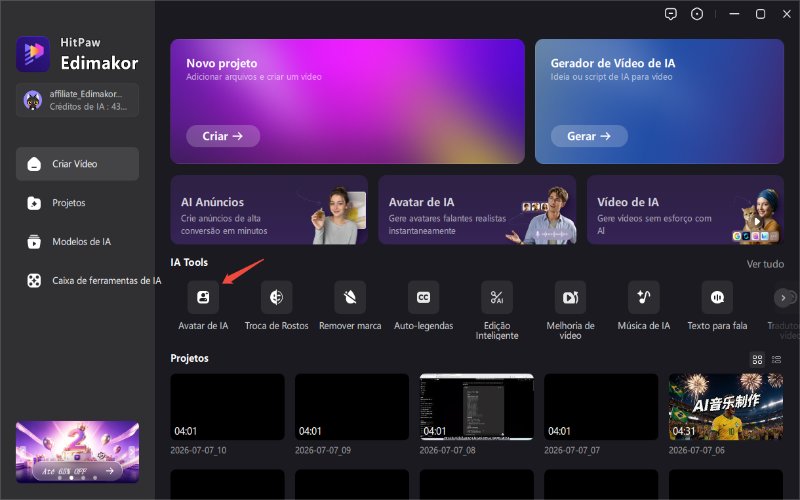Click the IA Tools section heading

point(189,262)
